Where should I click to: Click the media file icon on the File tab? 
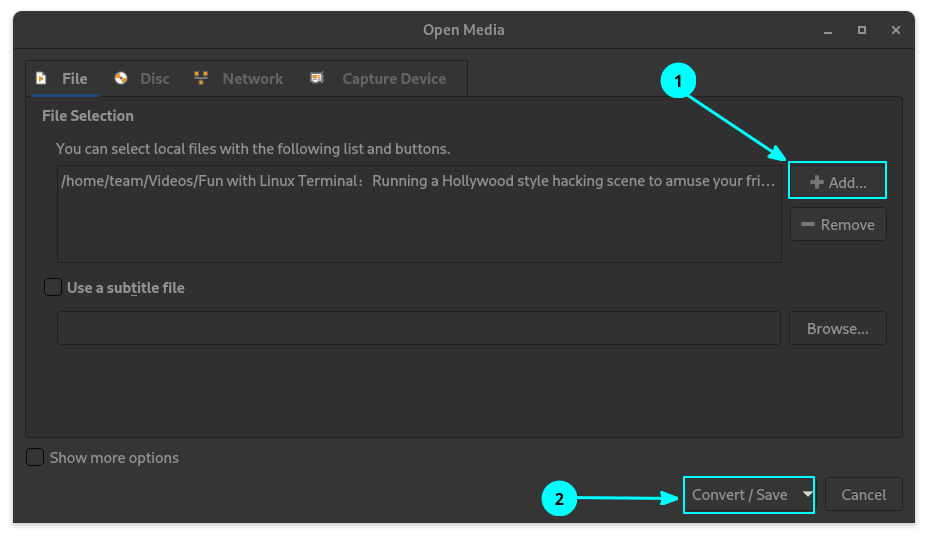click(42, 78)
